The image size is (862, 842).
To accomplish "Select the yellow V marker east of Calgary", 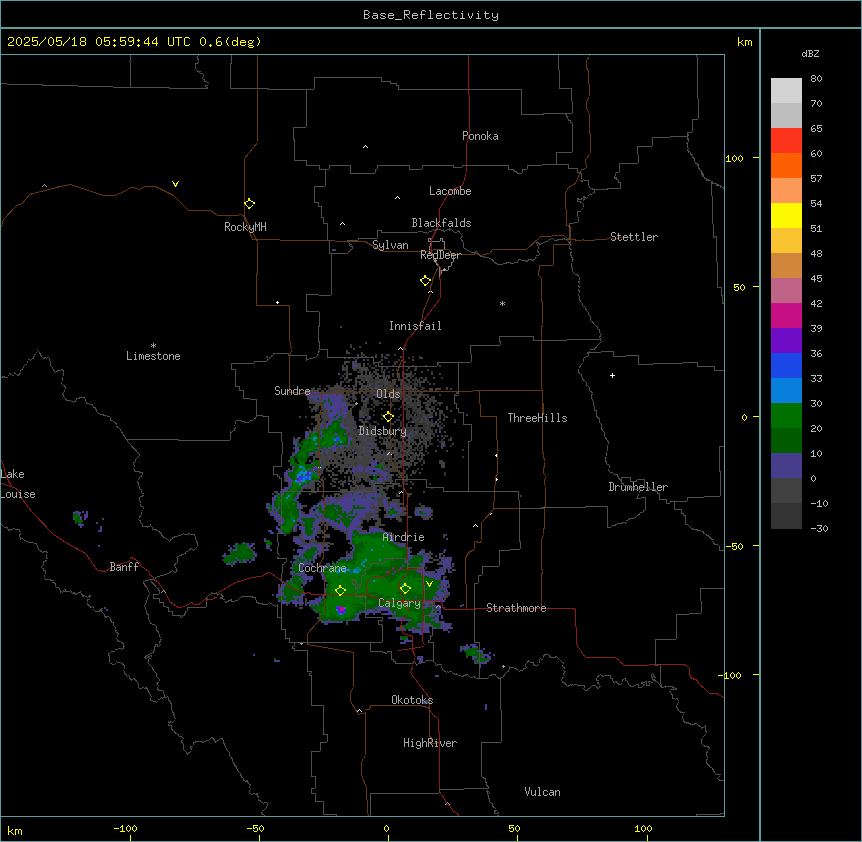I will tap(429, 584).
